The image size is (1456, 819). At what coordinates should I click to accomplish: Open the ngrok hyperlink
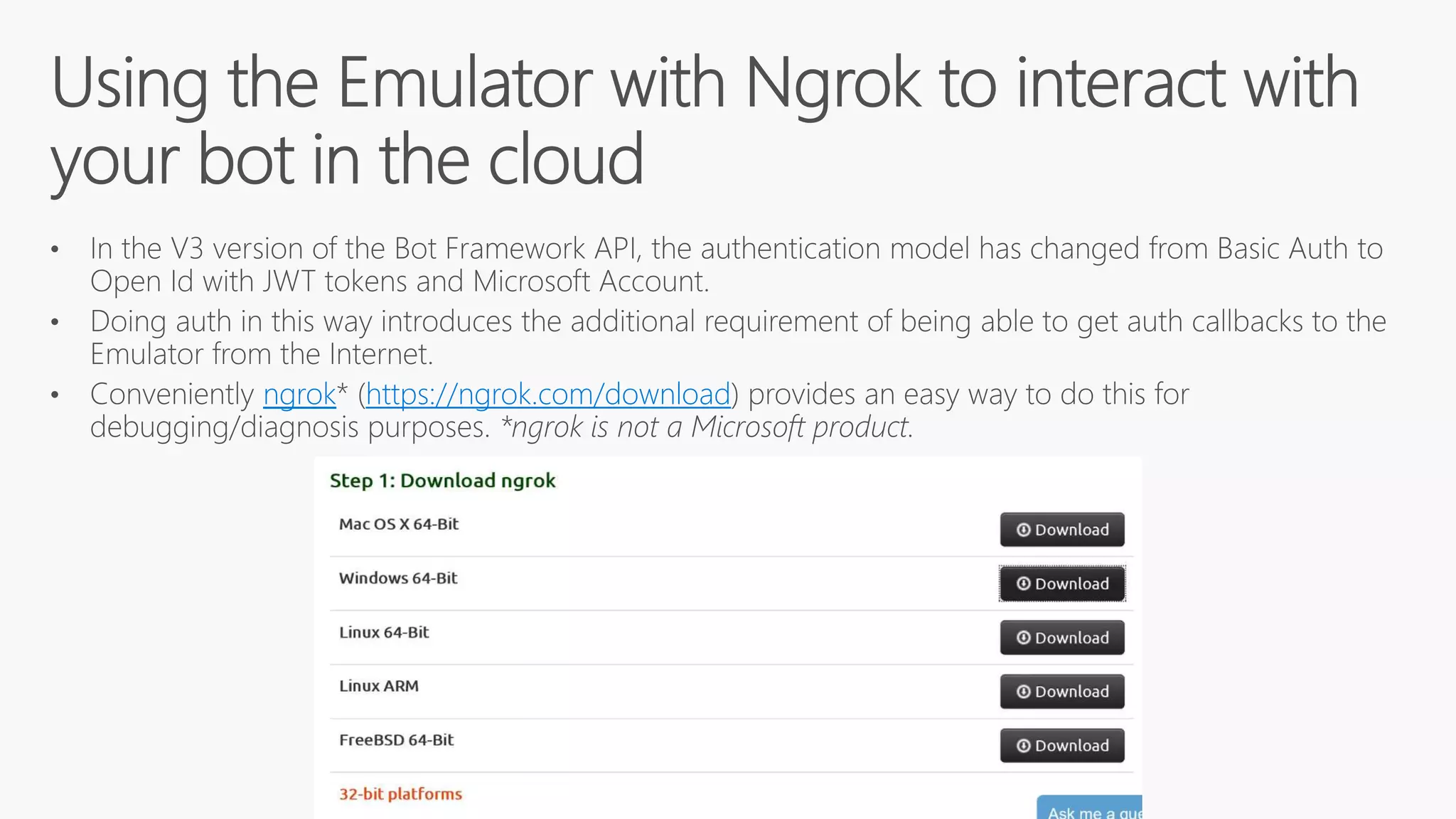tap(299, 394)
